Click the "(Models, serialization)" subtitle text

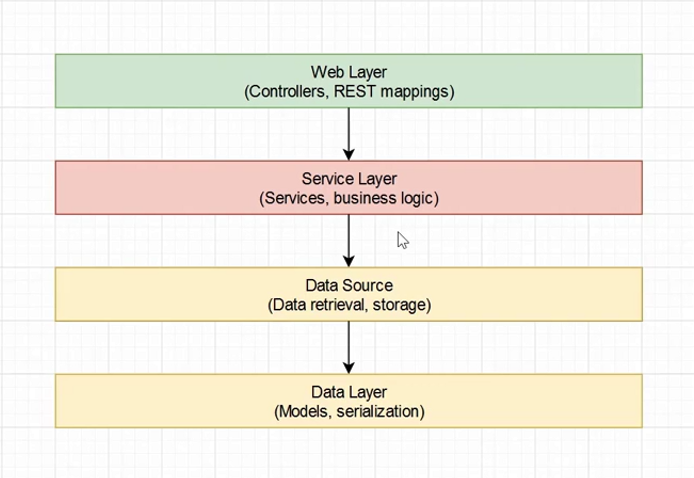point(349,411)
